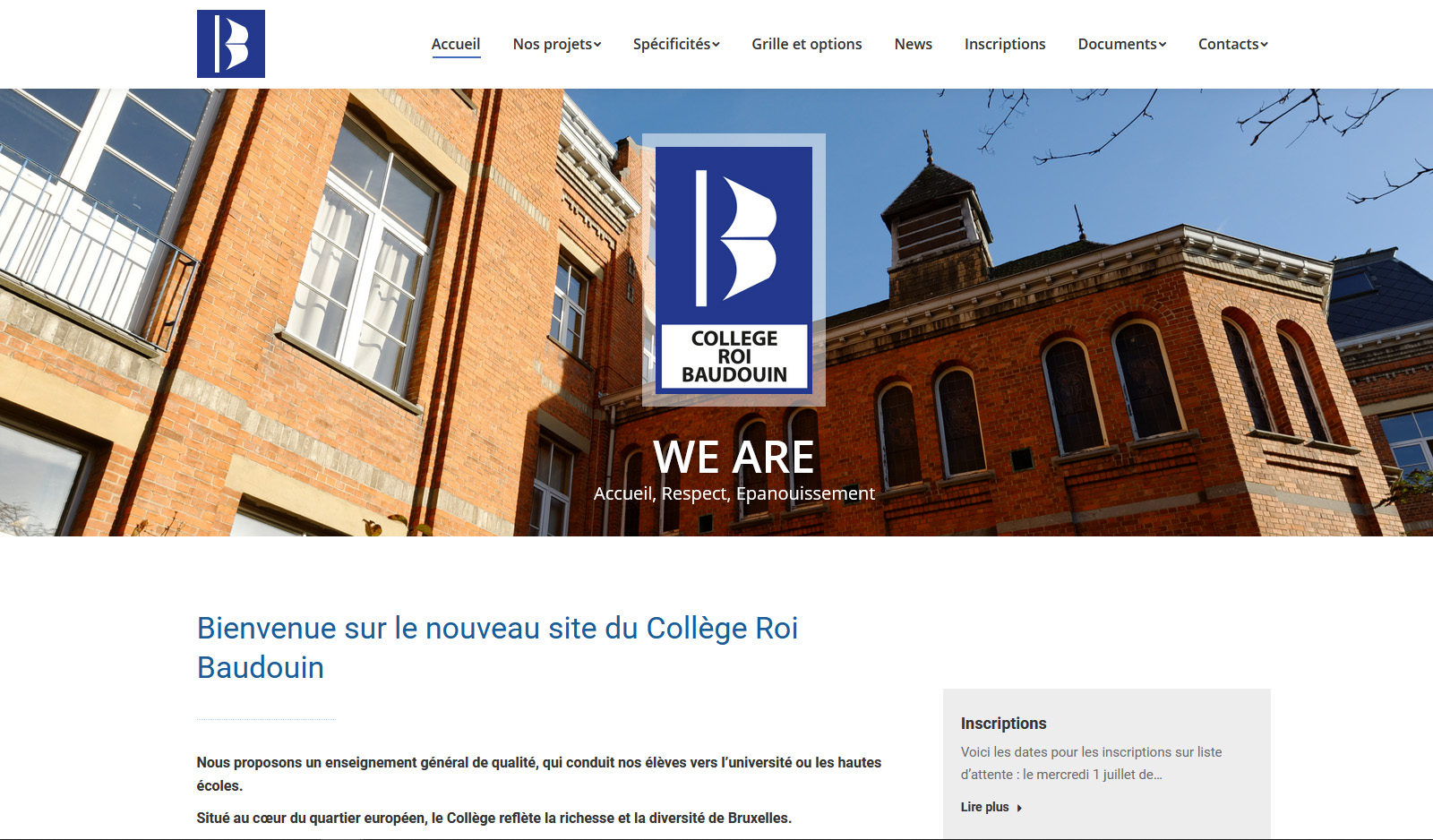Go to the Accueil menu item
This screenshot has height=840, width=1433.
456,44
